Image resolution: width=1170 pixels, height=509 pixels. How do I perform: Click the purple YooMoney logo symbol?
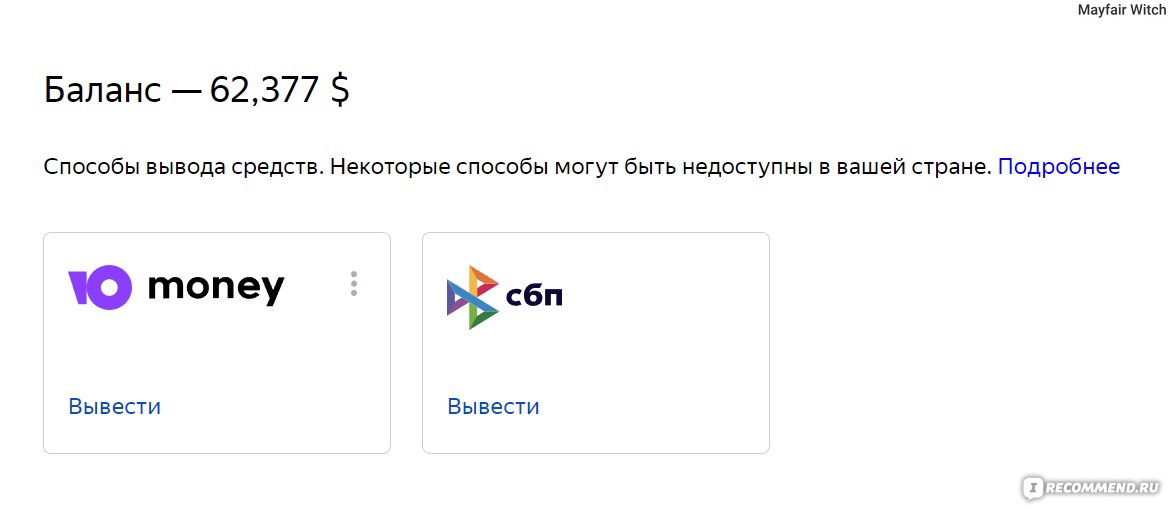click(100, 287)
